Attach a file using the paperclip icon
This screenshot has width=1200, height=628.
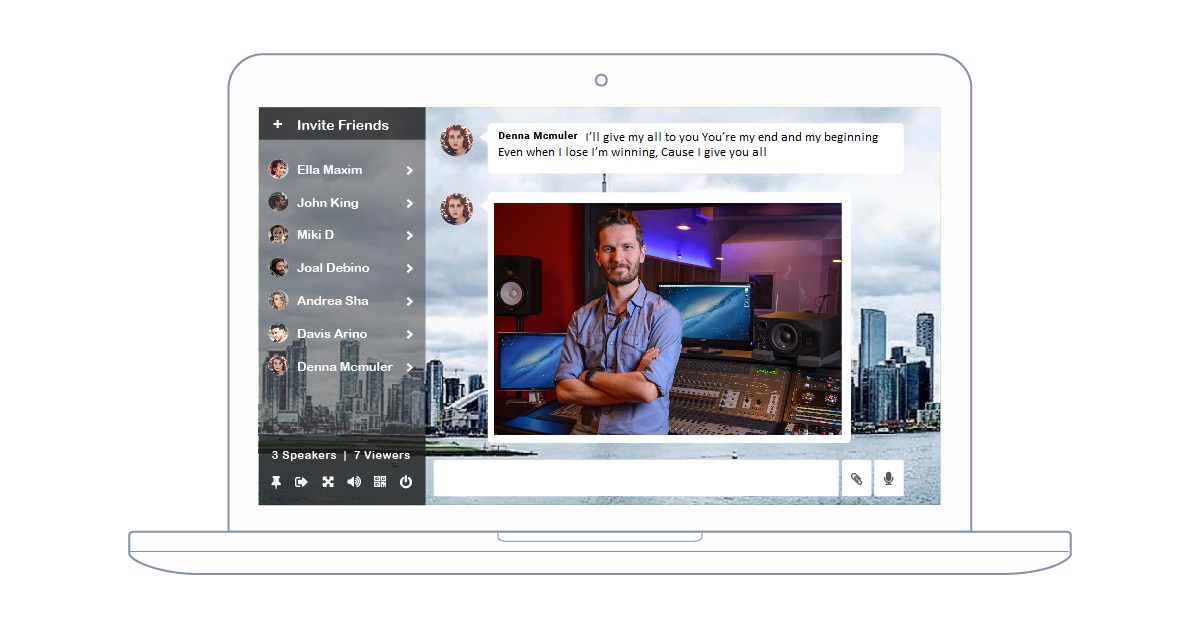pos(856,479)
